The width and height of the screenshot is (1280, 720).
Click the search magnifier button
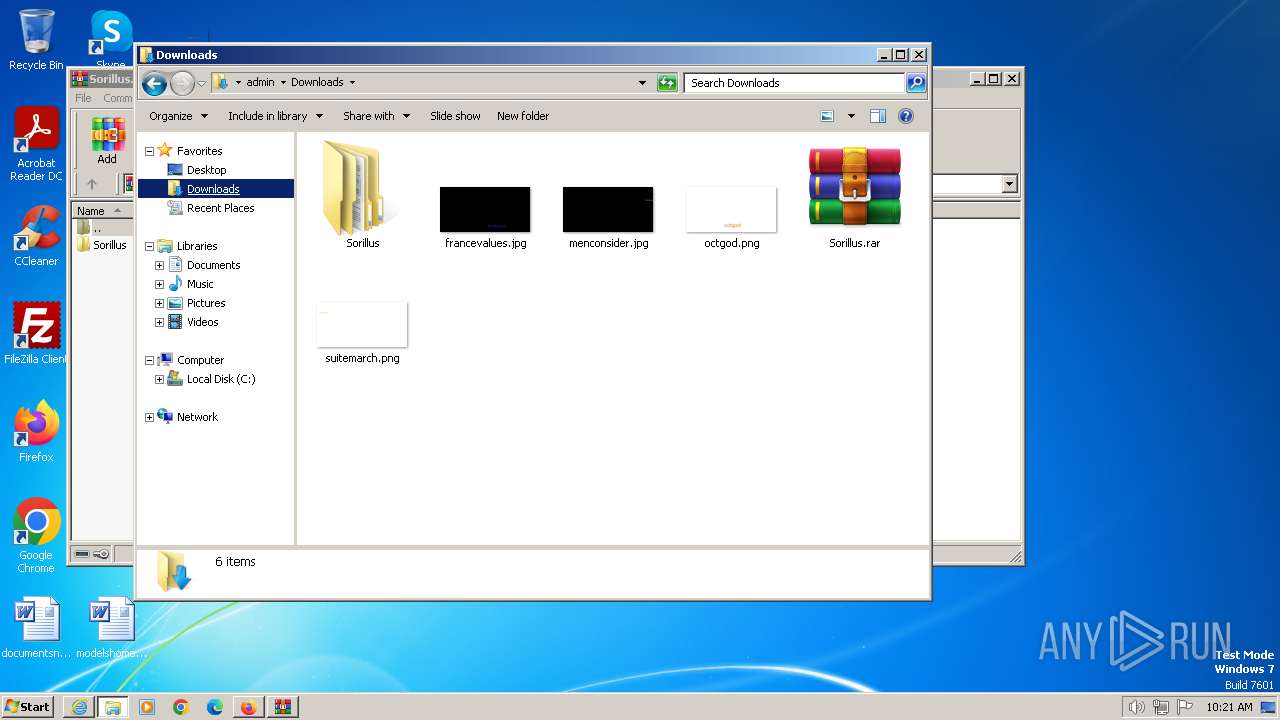click(916, 83)
